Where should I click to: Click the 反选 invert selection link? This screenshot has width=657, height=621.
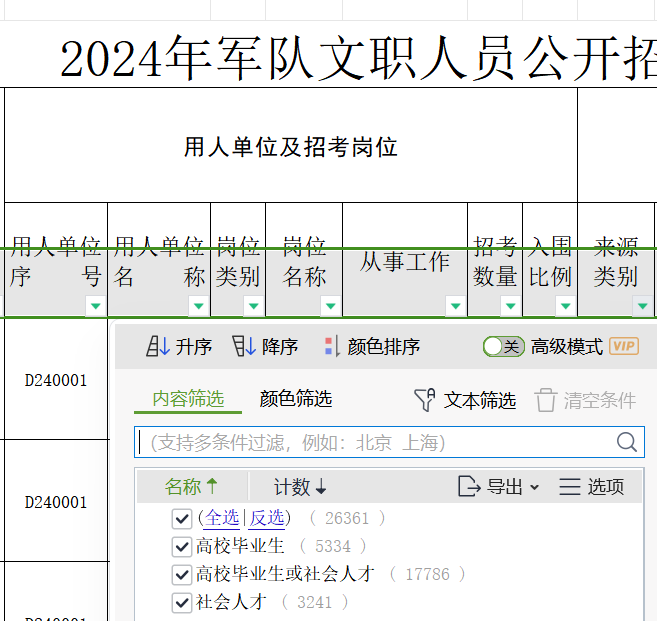click(267, 518)
